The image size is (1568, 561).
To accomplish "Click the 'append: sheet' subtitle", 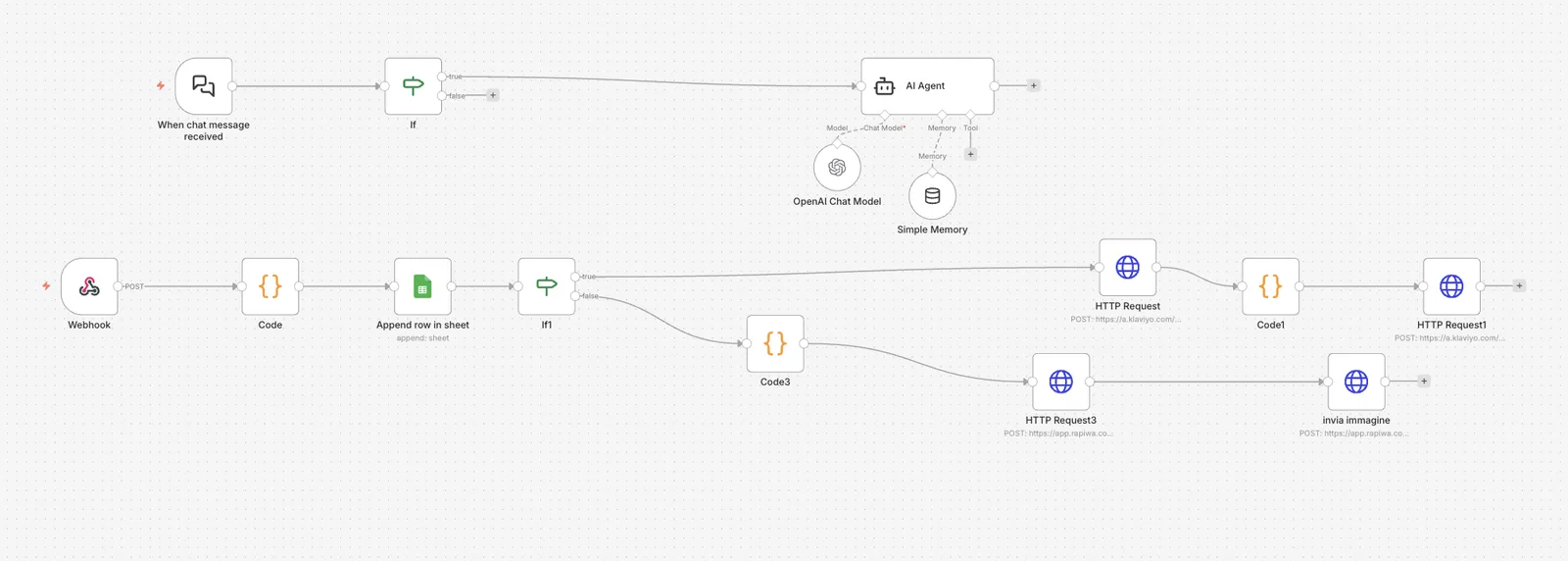I will [x=422, y=338].
